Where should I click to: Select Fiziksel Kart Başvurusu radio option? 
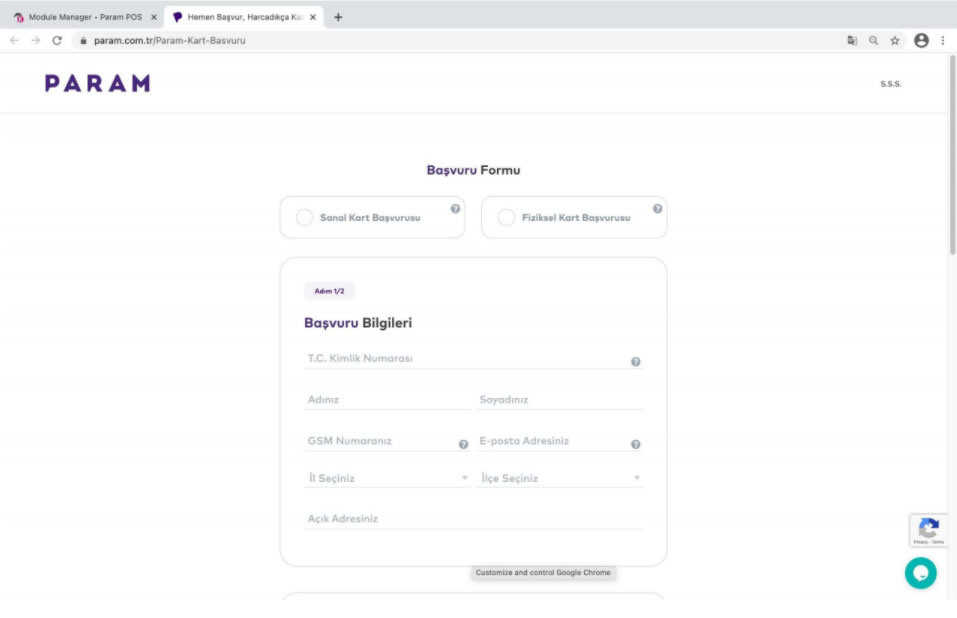(x=506, y=217)
